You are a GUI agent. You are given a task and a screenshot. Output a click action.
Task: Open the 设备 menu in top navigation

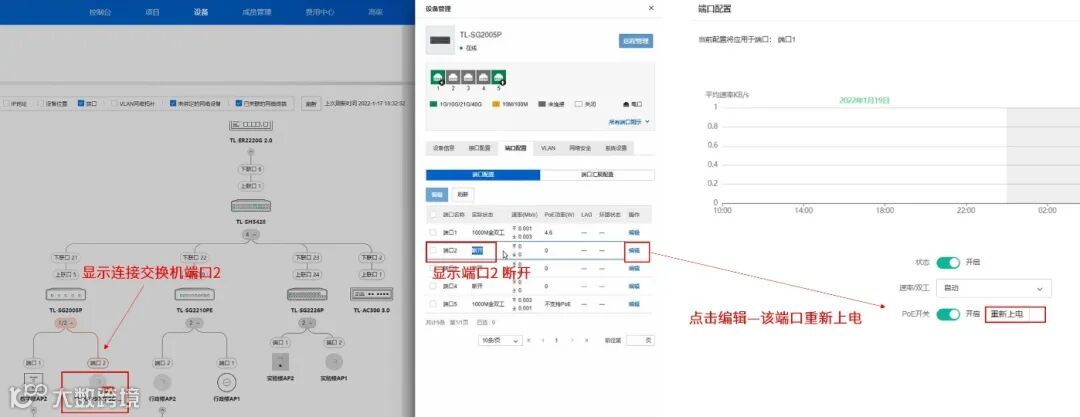pyautogui.click(x=201, y=12)
